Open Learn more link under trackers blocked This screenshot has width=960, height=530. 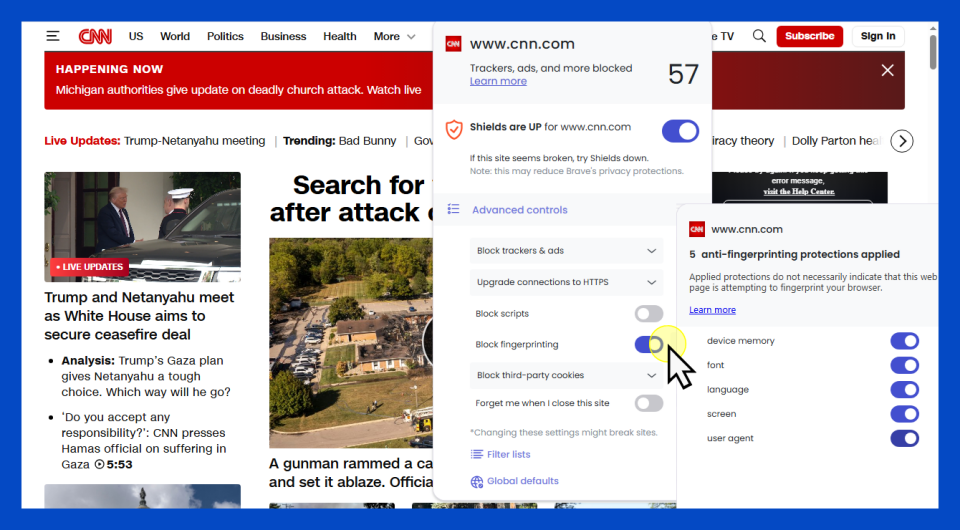[x=498, y=81]
